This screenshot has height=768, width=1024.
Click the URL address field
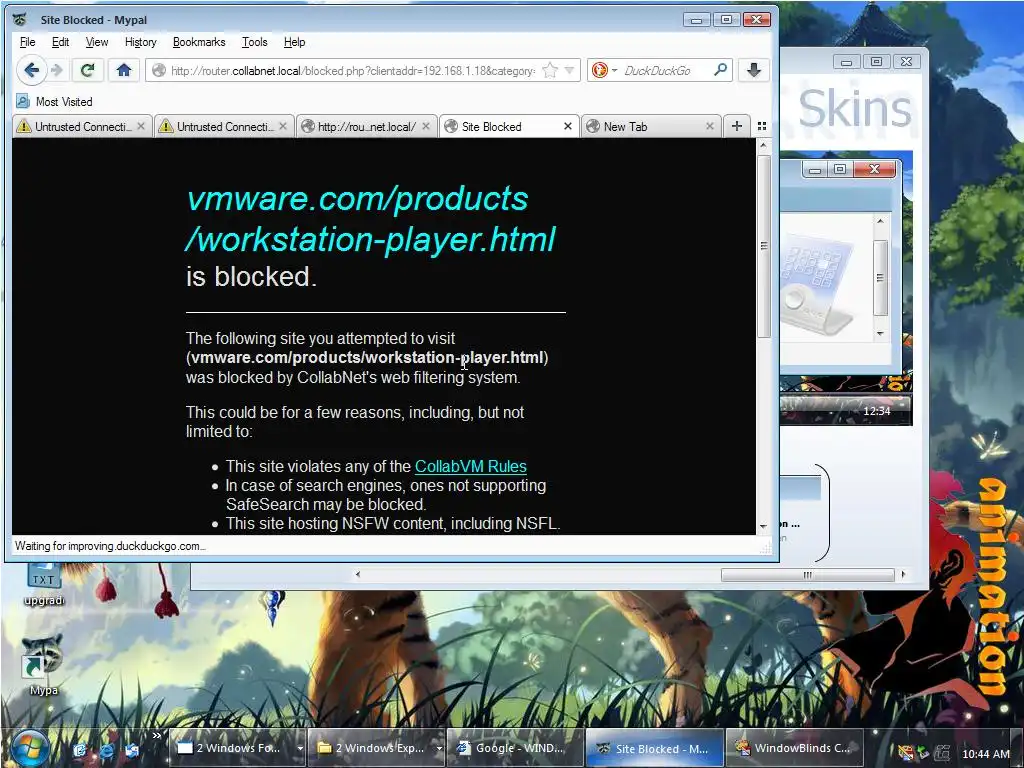tap(353, 71)
